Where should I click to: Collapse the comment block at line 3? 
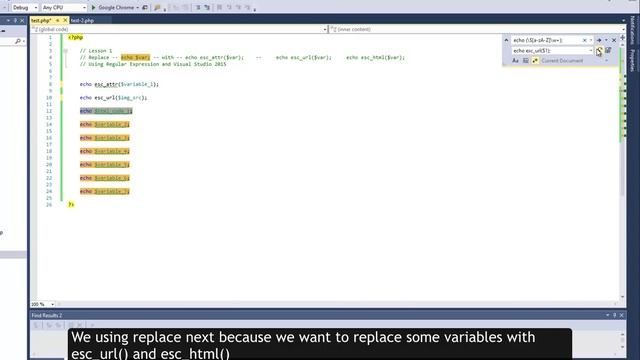click(x=65, y=51)
